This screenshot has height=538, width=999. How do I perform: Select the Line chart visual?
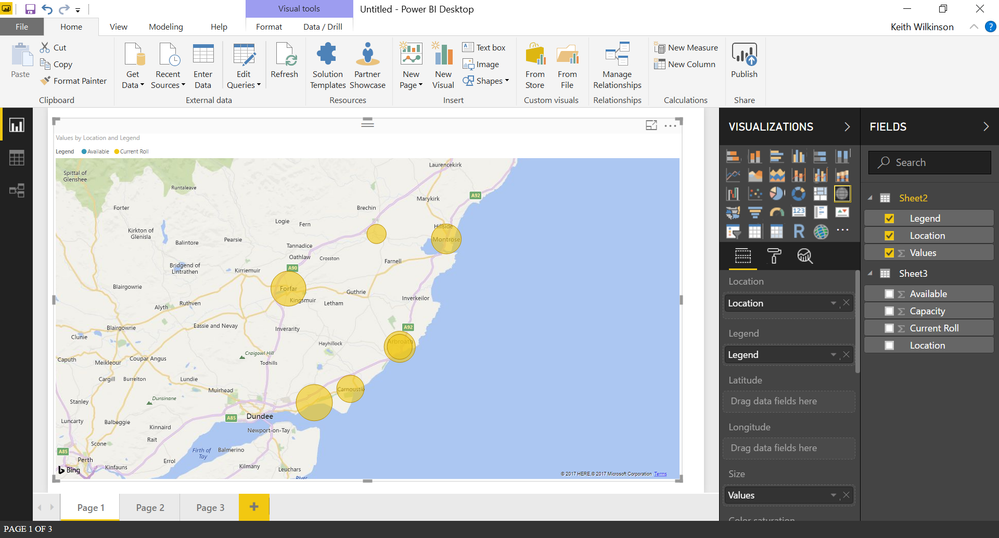click(733, 175)
